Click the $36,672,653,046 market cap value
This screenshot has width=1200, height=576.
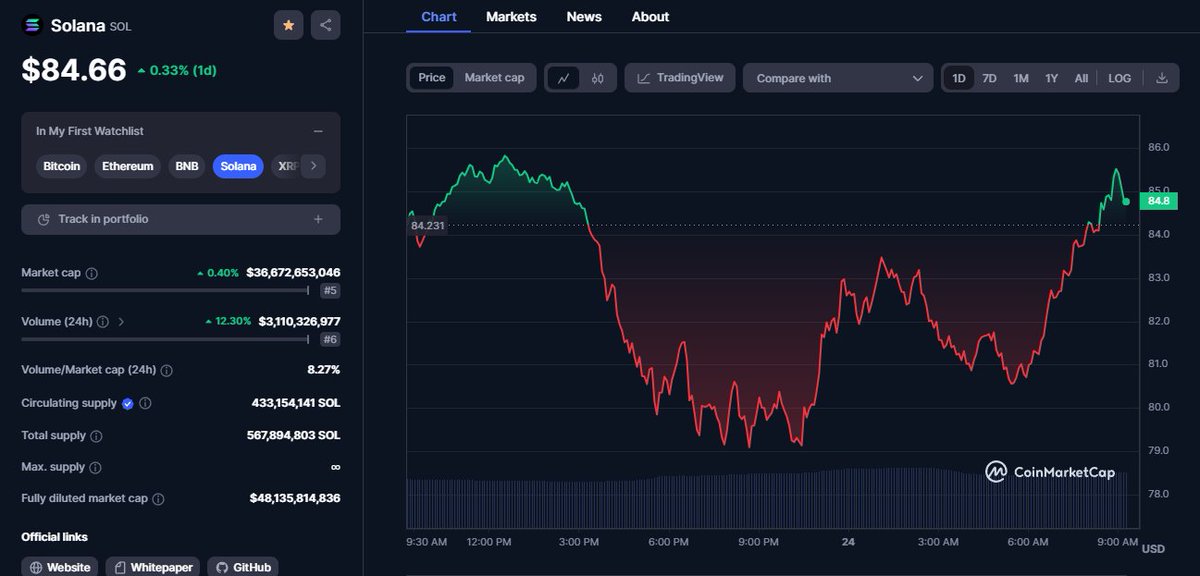click(293, 272)
